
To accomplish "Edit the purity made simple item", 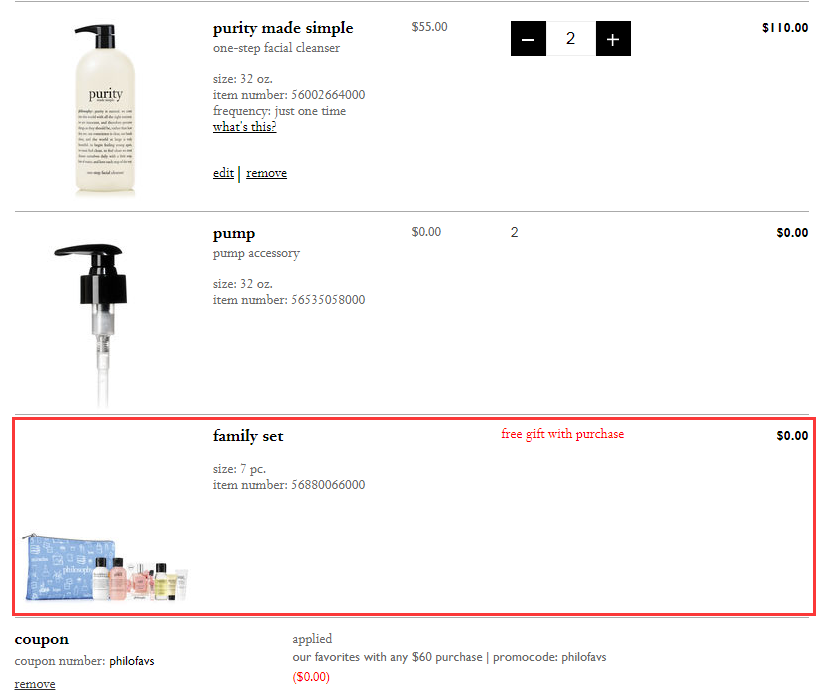I will (x=223, y=173).
